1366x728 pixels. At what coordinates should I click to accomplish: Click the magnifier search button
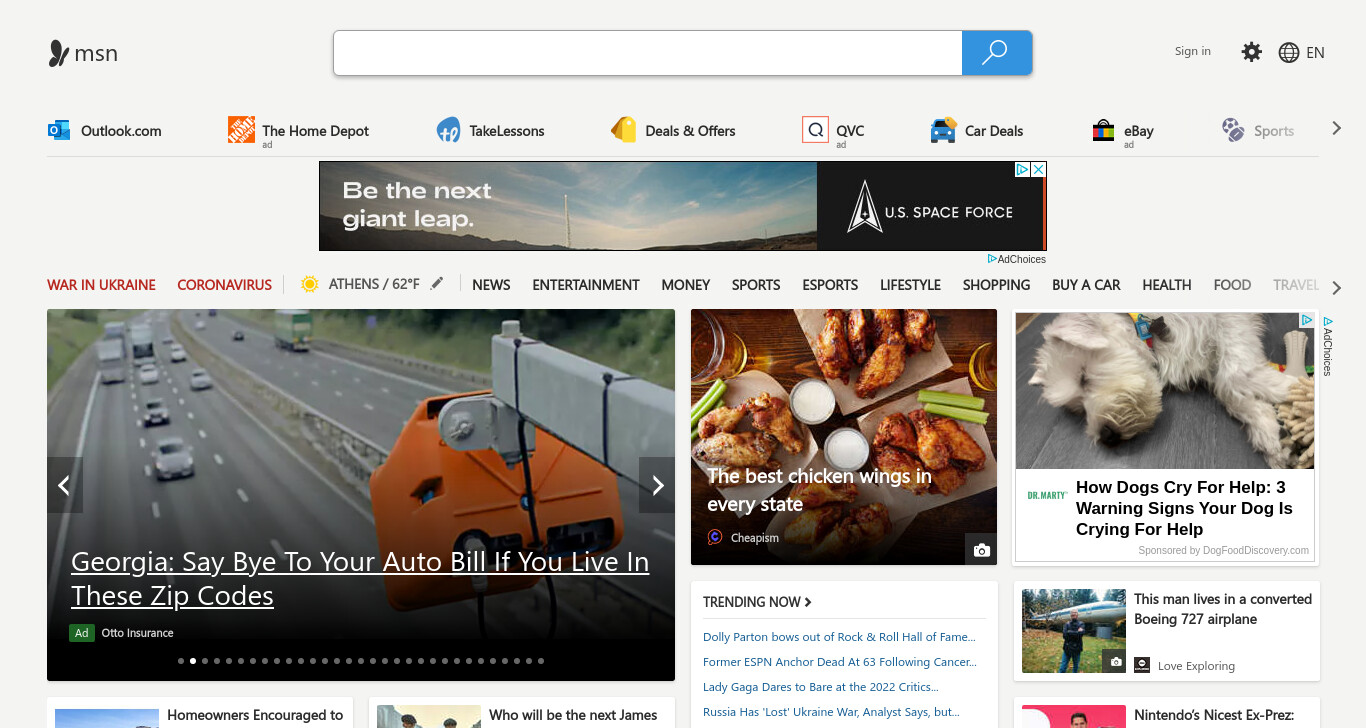996,53
